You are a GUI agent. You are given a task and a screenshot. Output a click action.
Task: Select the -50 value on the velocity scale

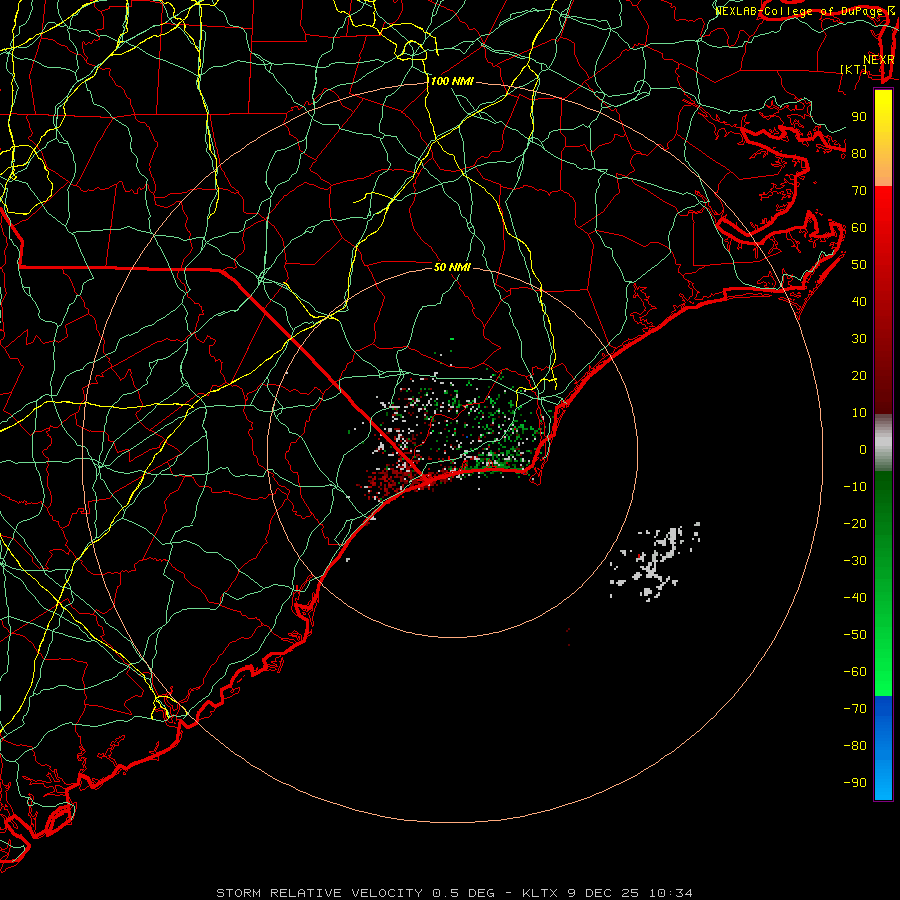tap(855, 635)
